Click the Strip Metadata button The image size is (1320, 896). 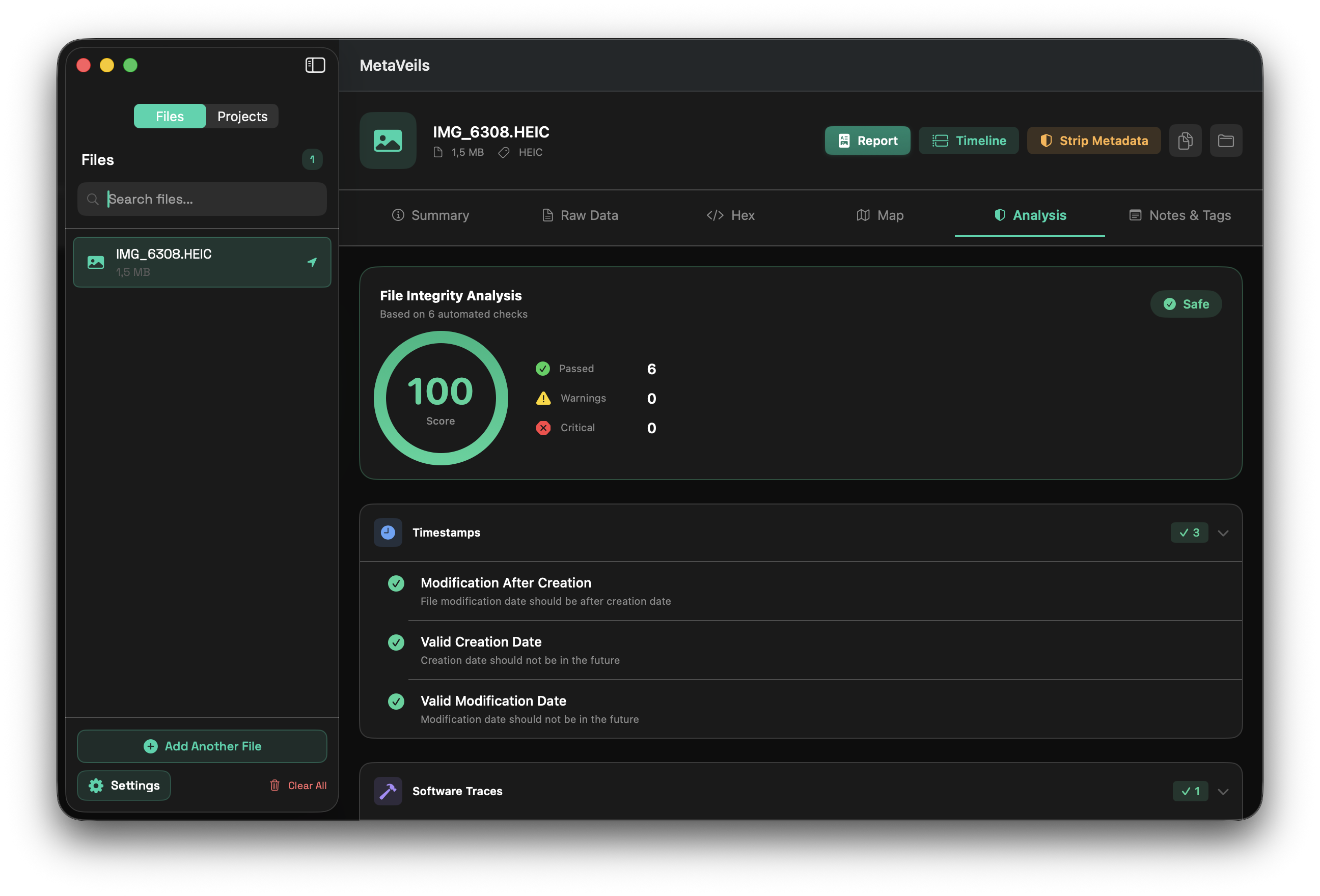[x=1093, y=141]
